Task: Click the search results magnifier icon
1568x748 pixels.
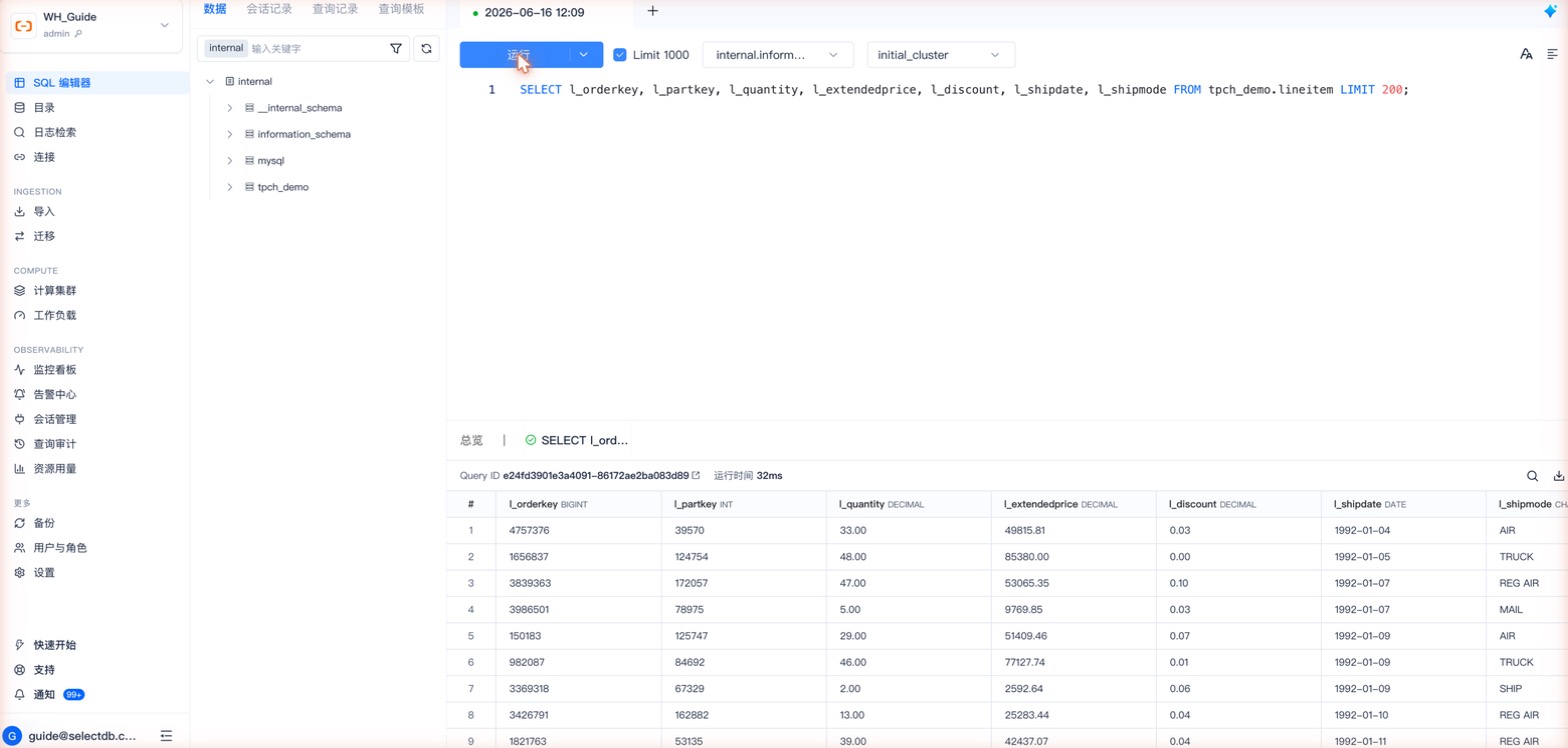Action: (1532, 476)
